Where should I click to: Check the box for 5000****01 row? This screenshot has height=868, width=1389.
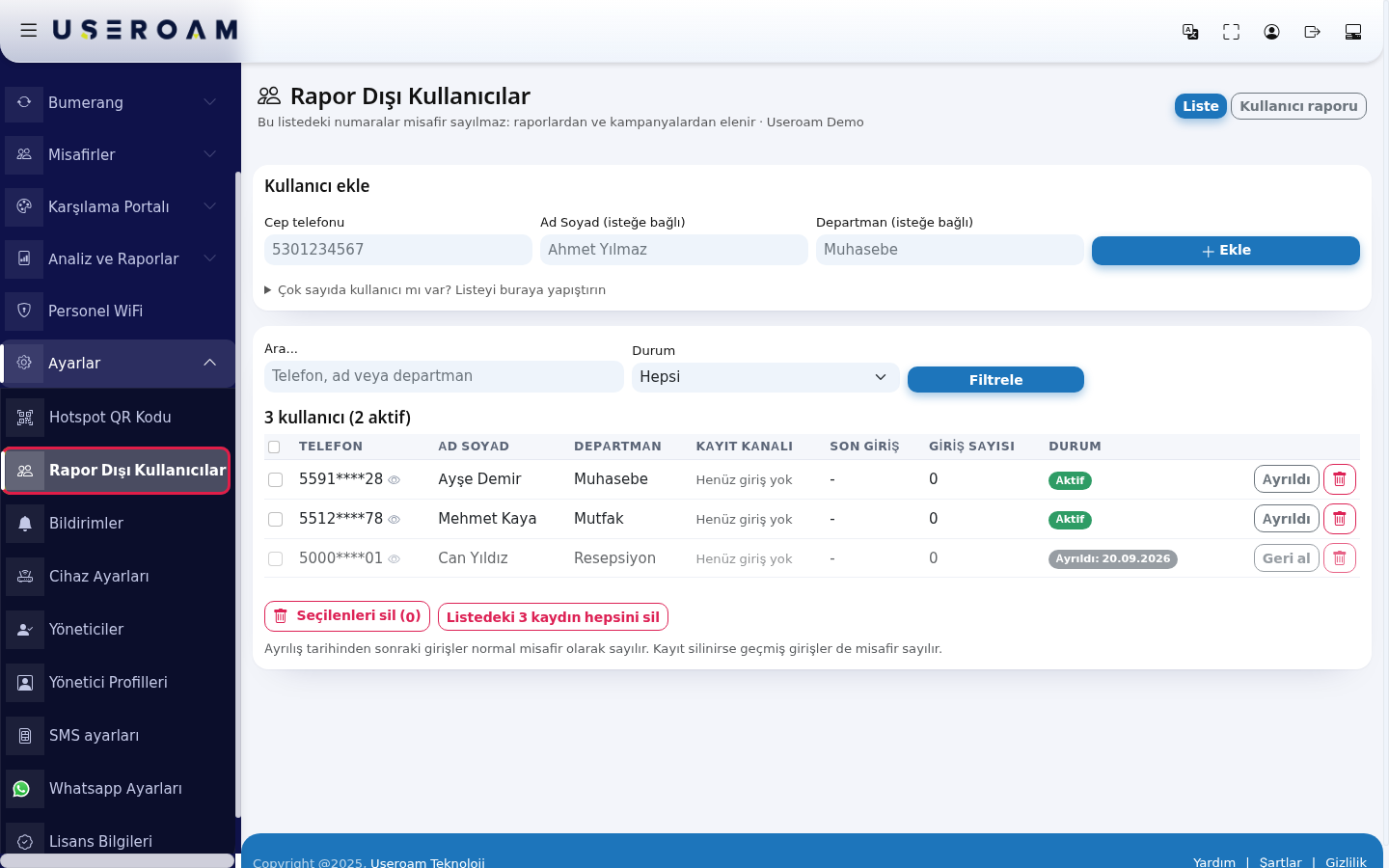(x=275, y=559)
